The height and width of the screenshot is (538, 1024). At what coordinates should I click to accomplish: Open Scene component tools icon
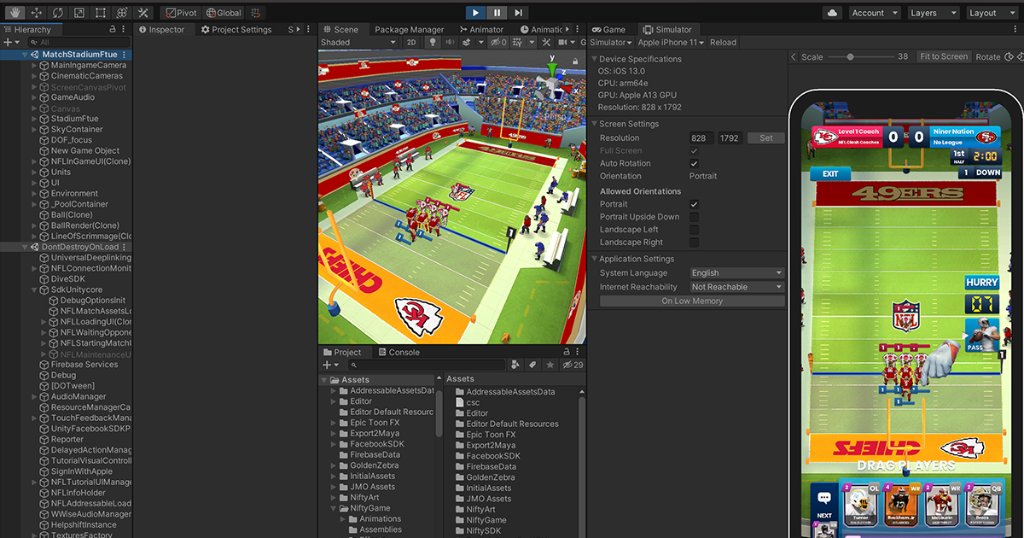click(546, 42)
